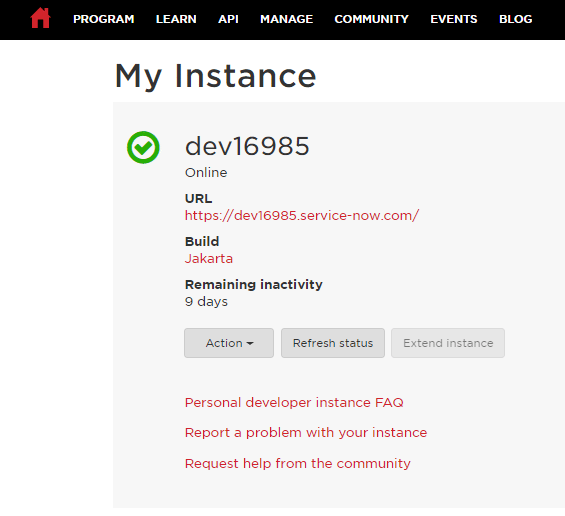Click the bold URL label
This screenshot has width=565, height=516.
(x=199, y=199)
